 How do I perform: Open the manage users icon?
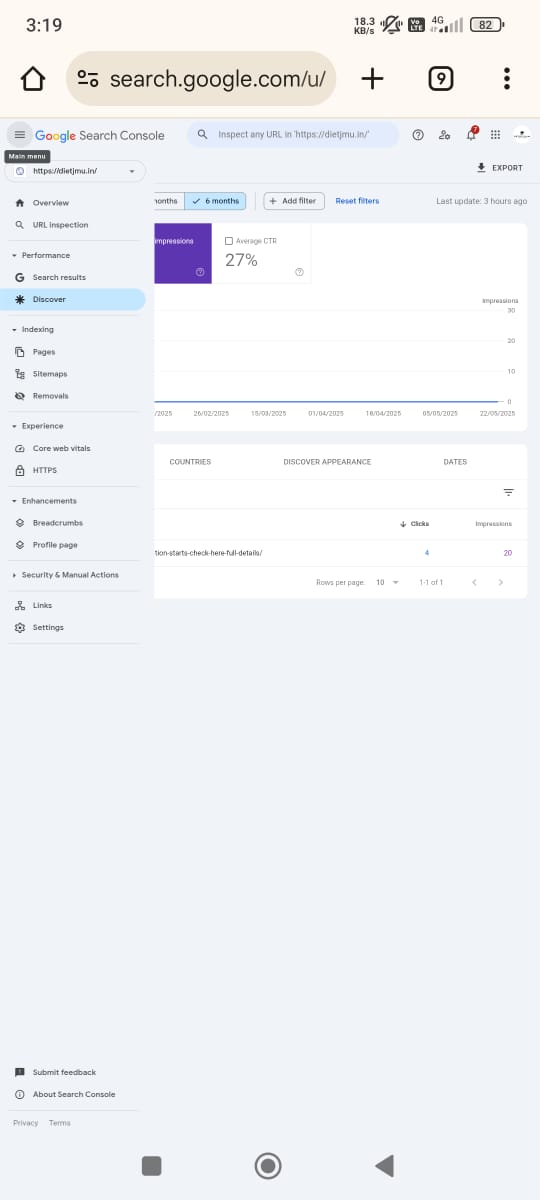[x=444, y=135]
